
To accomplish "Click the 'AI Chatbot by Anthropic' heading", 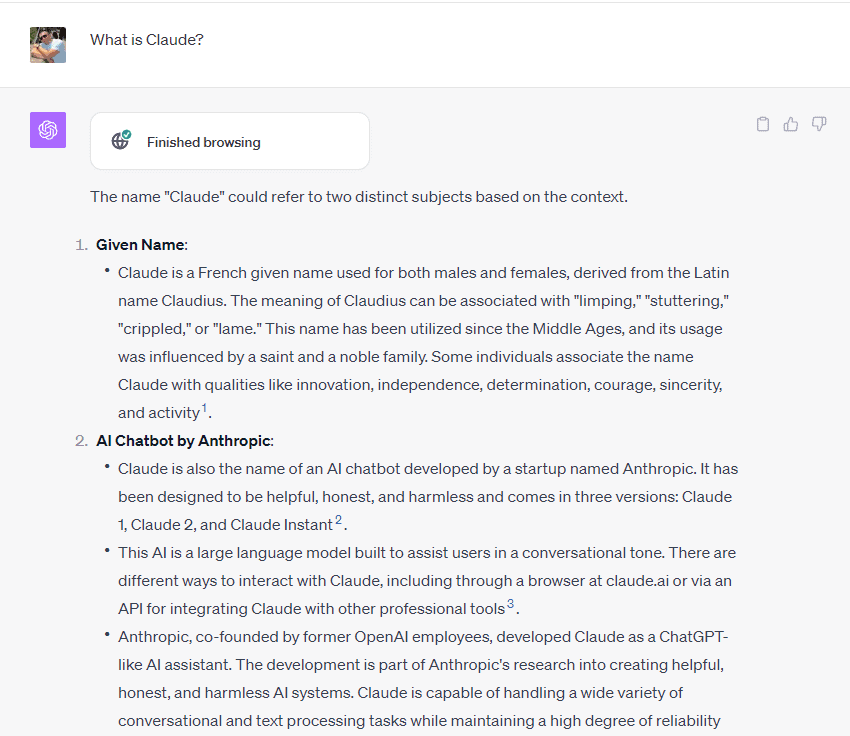I will 183,441.
